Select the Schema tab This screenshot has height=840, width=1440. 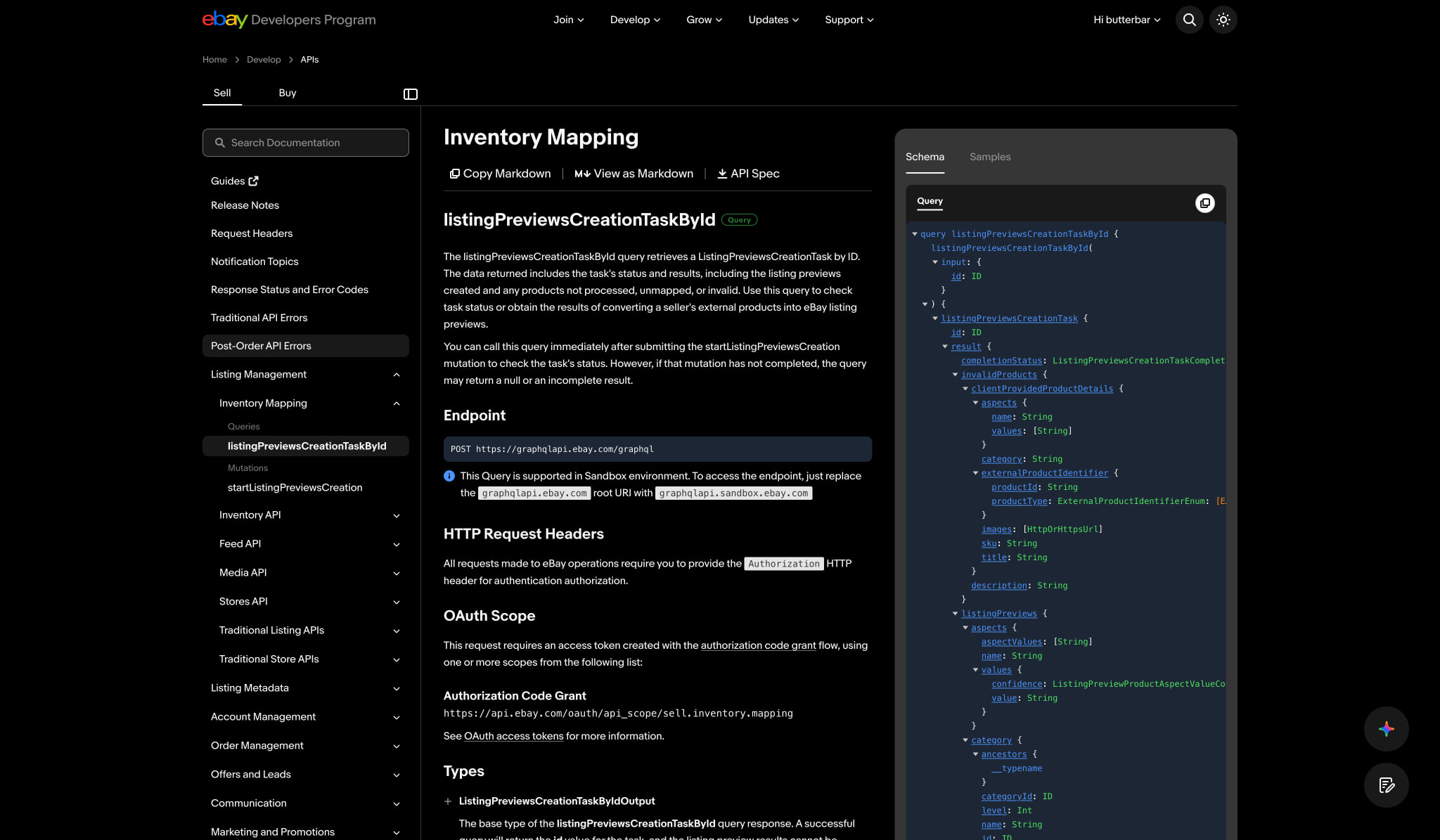925,157
